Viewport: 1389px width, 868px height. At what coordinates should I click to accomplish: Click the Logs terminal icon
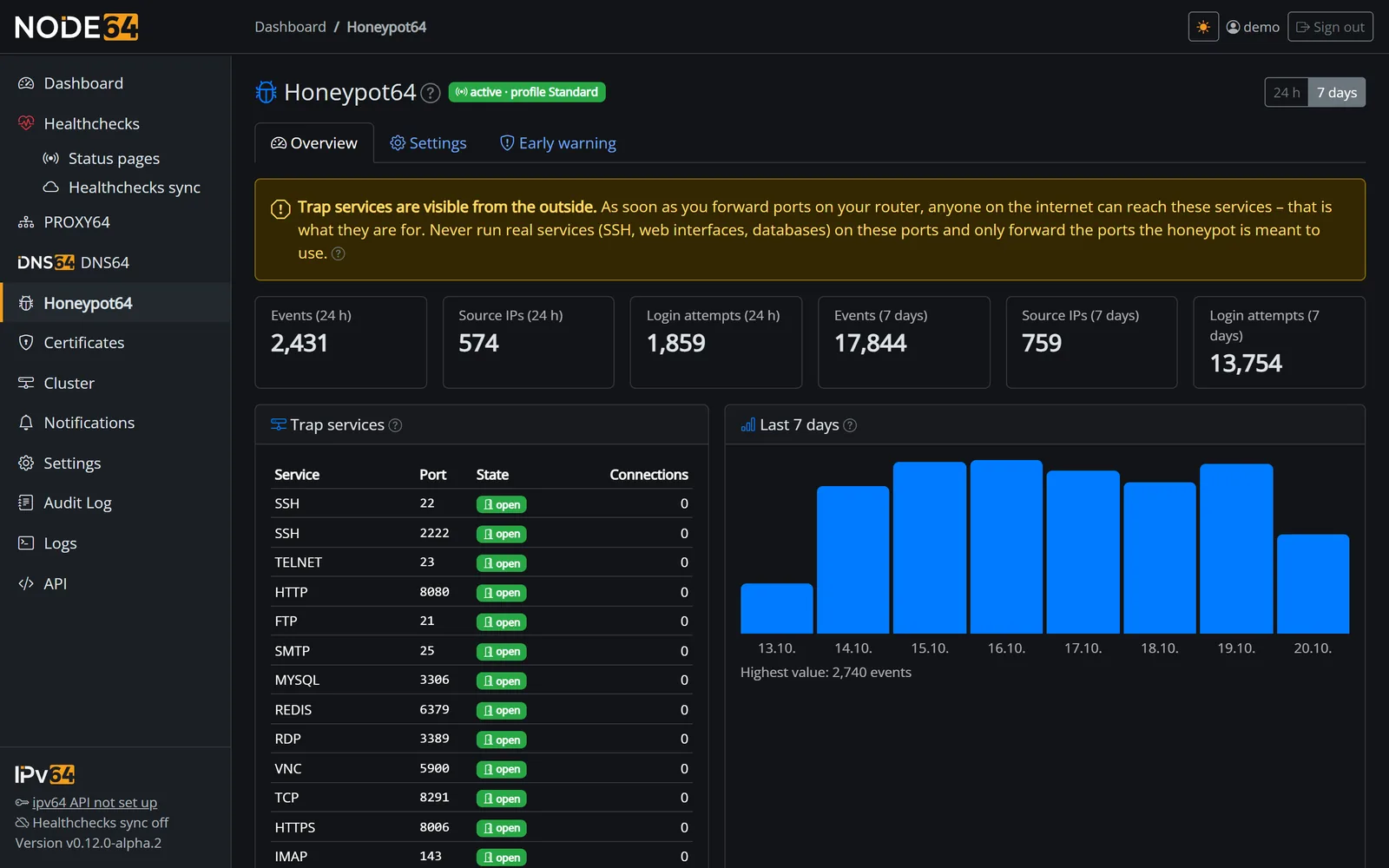[26, 542]
